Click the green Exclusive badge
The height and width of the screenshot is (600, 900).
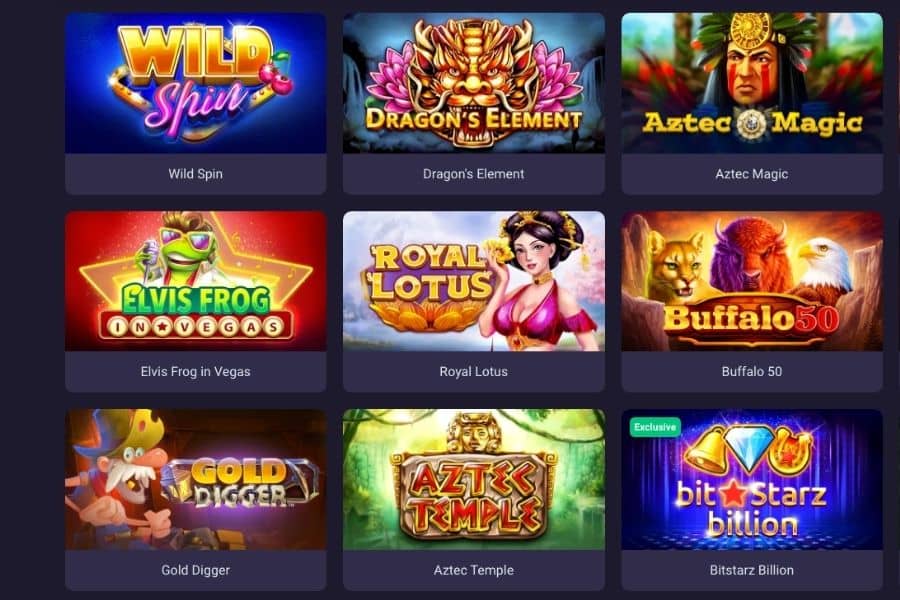(x=655, y=427)
